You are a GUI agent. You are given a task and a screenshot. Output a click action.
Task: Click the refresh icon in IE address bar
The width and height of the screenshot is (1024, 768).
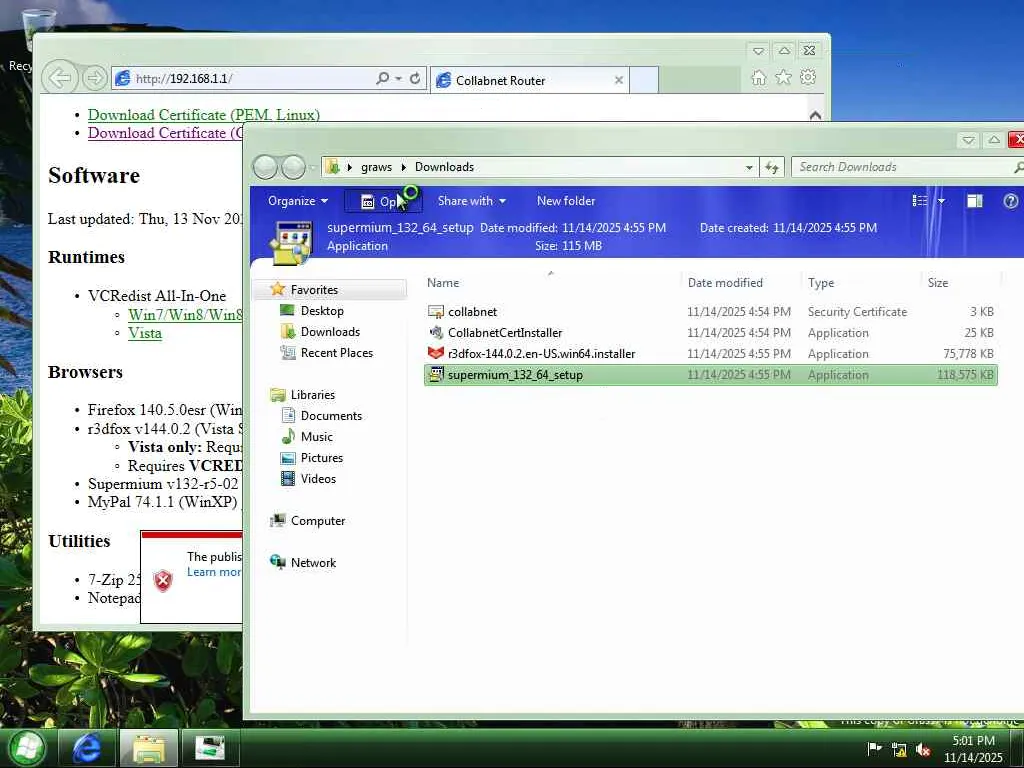click(415, 78)
